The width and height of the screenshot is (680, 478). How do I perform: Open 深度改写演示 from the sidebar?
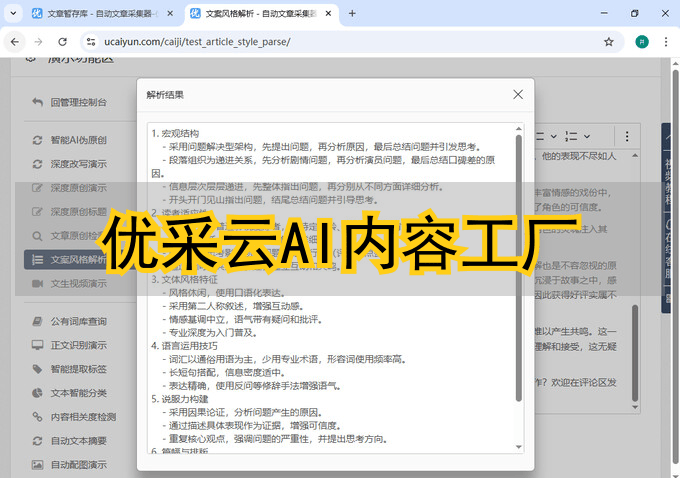coord(78,164)
